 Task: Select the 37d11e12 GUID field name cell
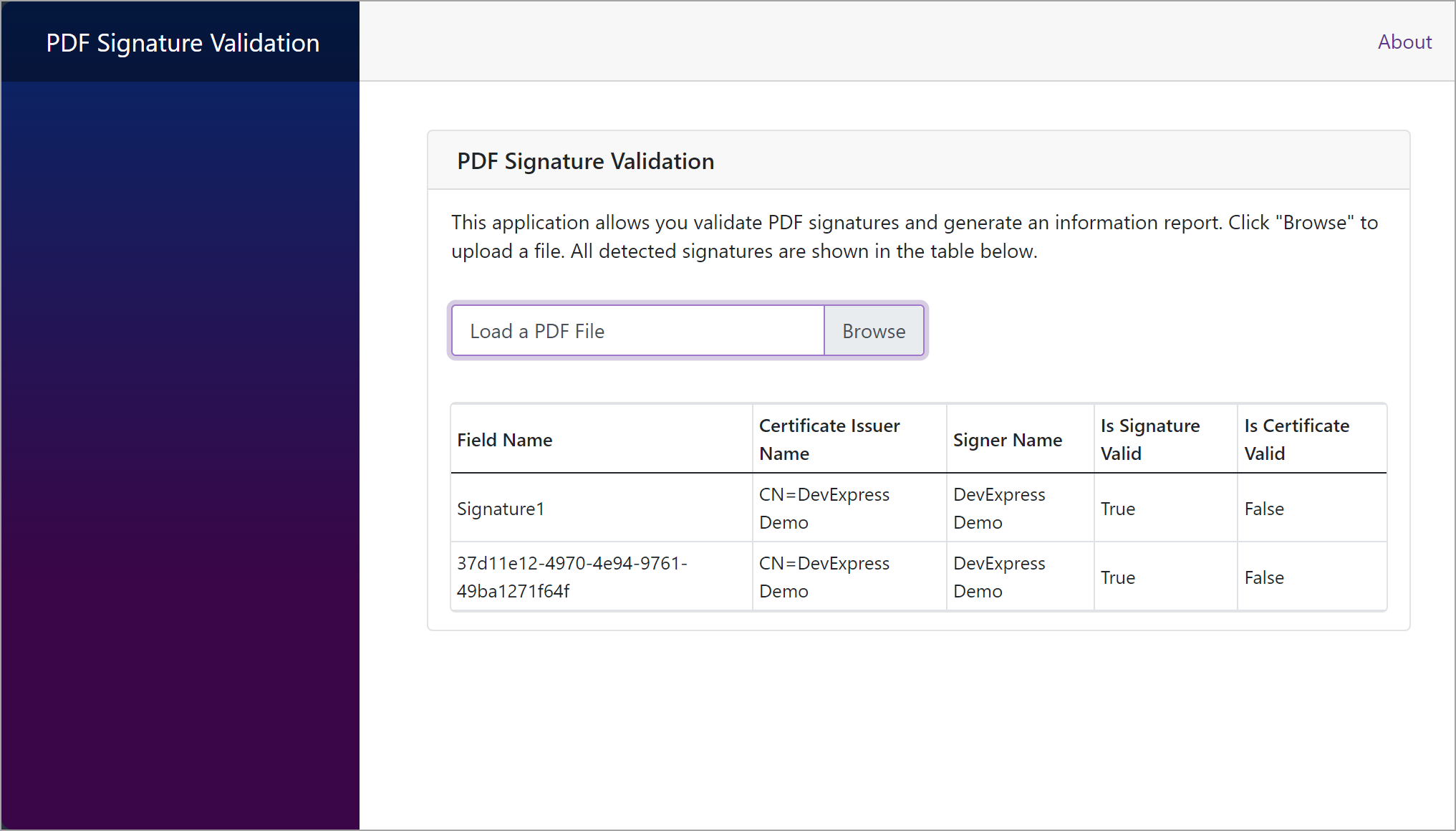pyautogui.click(x=572, y=577)
